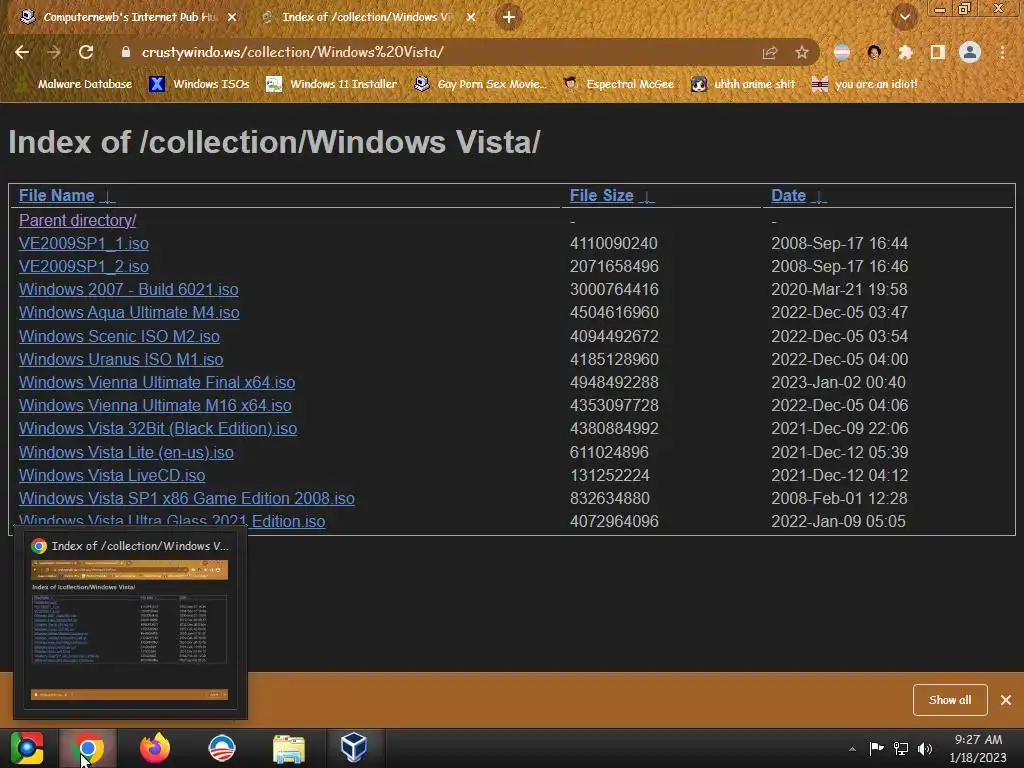
Task: Open the Extensions puzzle-piece icon
Action: pos(905,52)
